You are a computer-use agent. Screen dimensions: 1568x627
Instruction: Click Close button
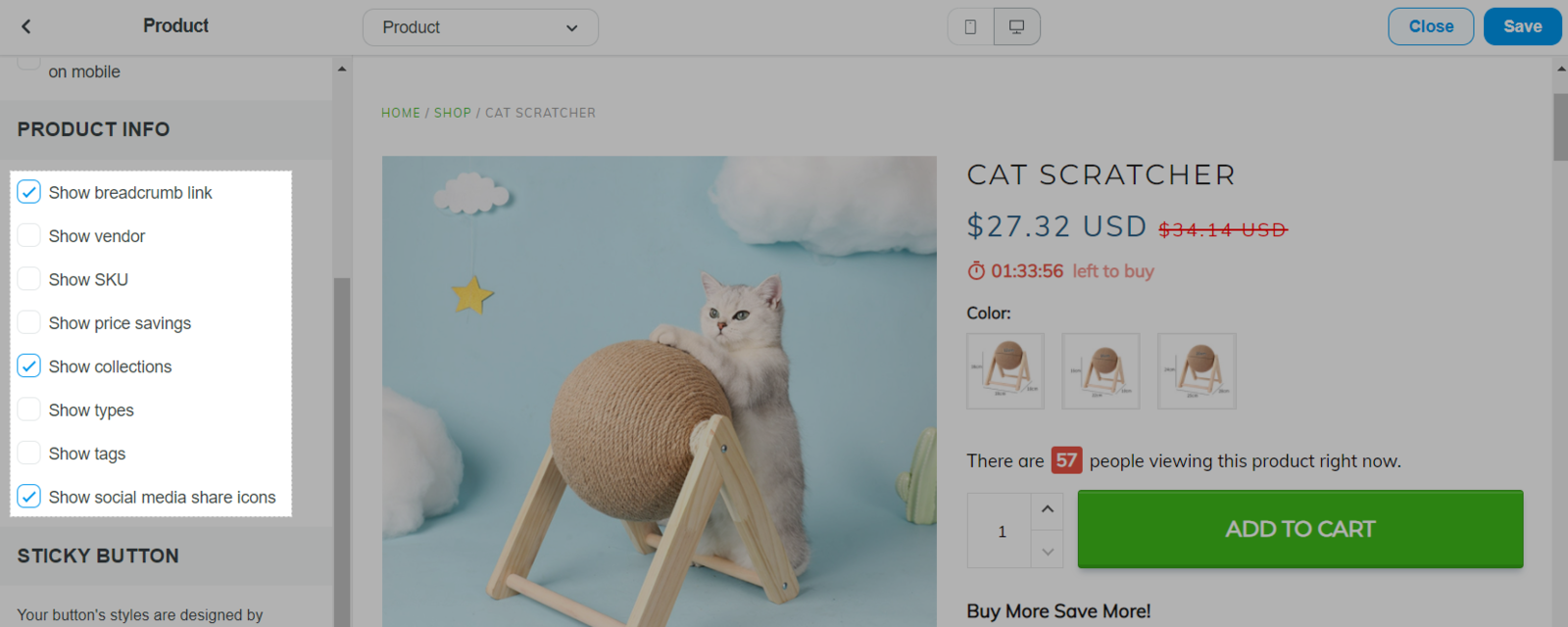tap(1431, 26)
